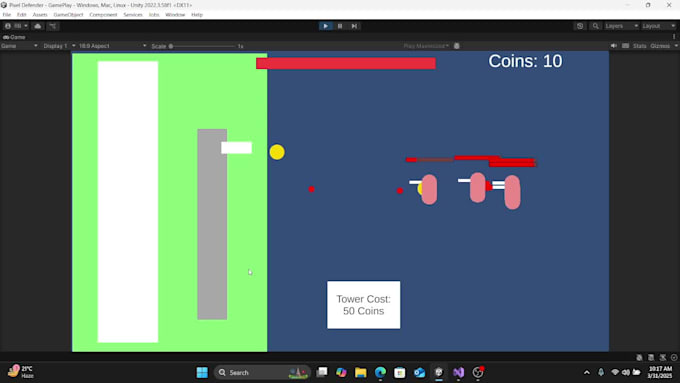Open the volume tray icon

626,372
